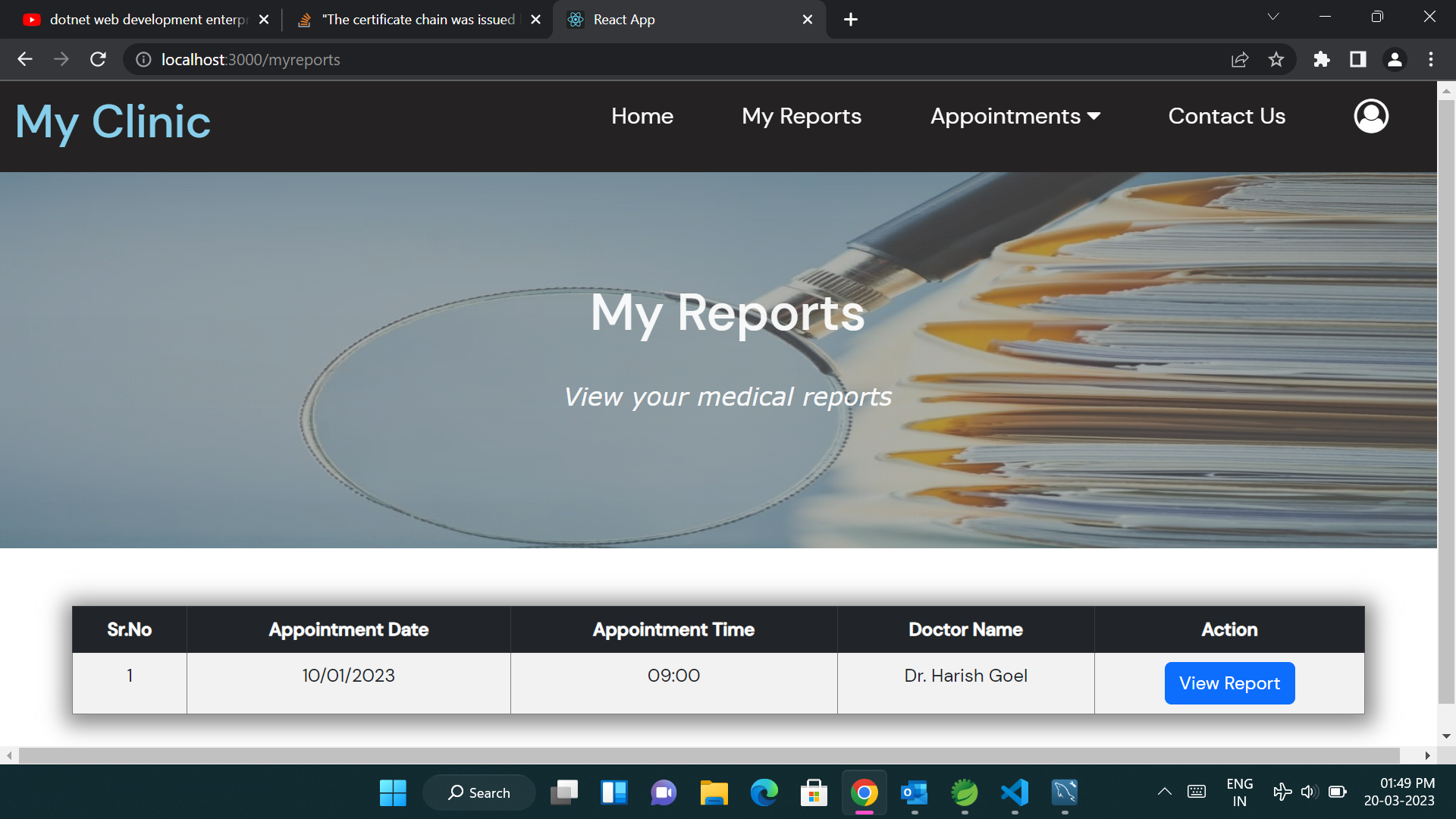1456x819 pixels.
Task: Open the share icon in the address bar
Action: click(1240, 59)
